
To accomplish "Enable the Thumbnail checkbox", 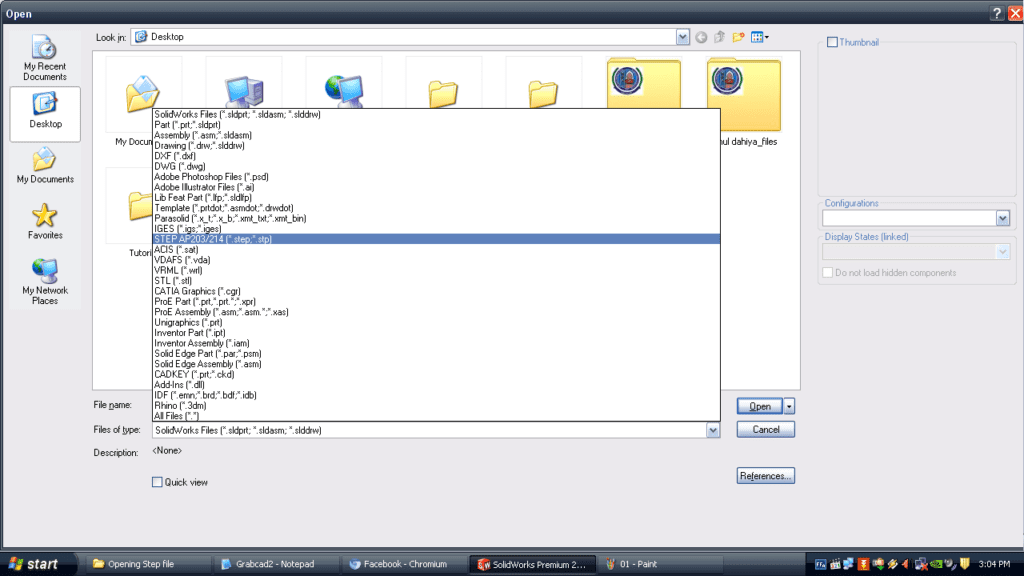I will click(x=832, y=42).
